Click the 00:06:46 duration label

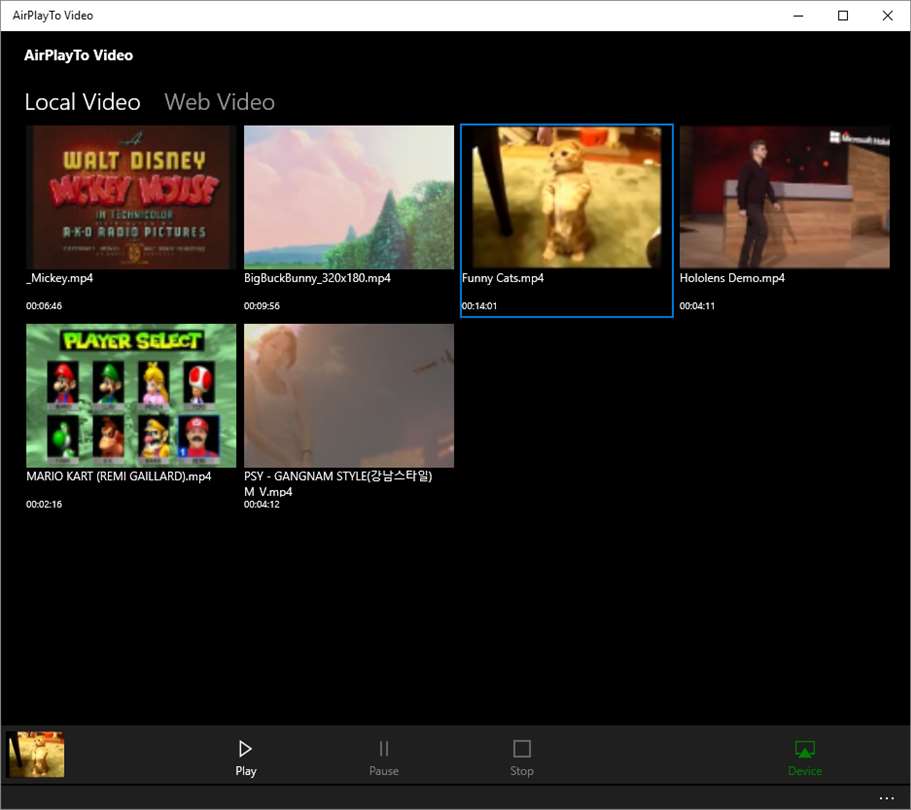coord(44,306)
